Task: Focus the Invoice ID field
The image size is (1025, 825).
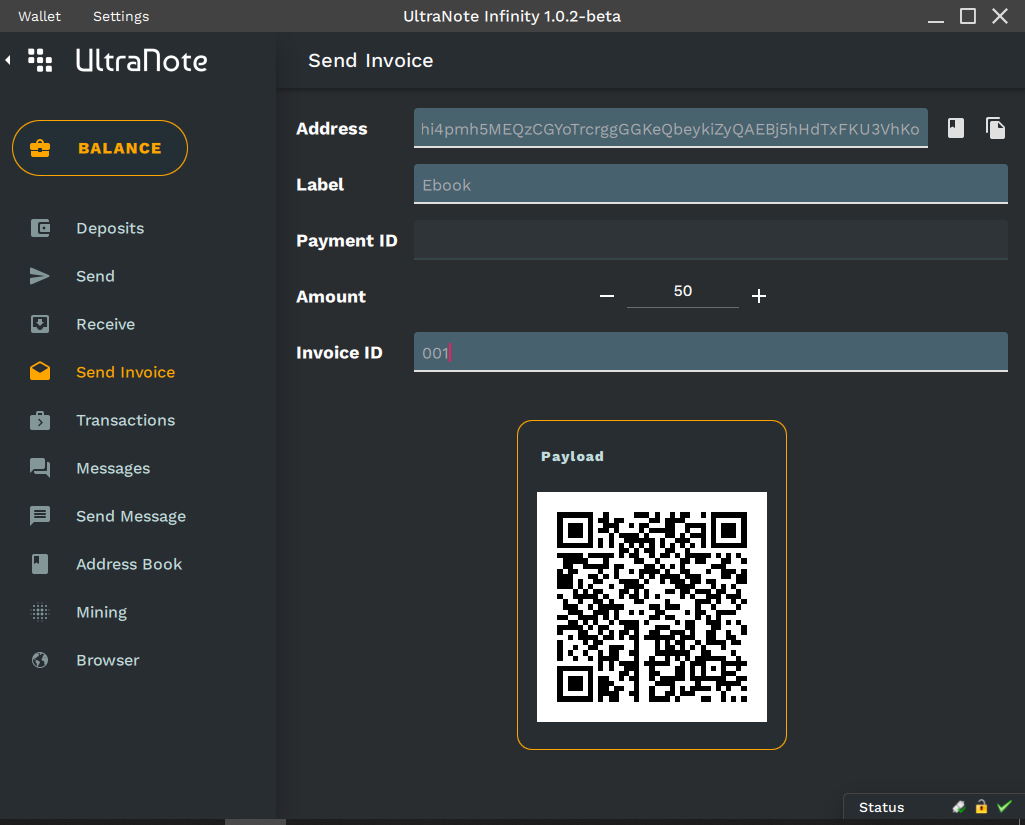Action: [711, 352]
